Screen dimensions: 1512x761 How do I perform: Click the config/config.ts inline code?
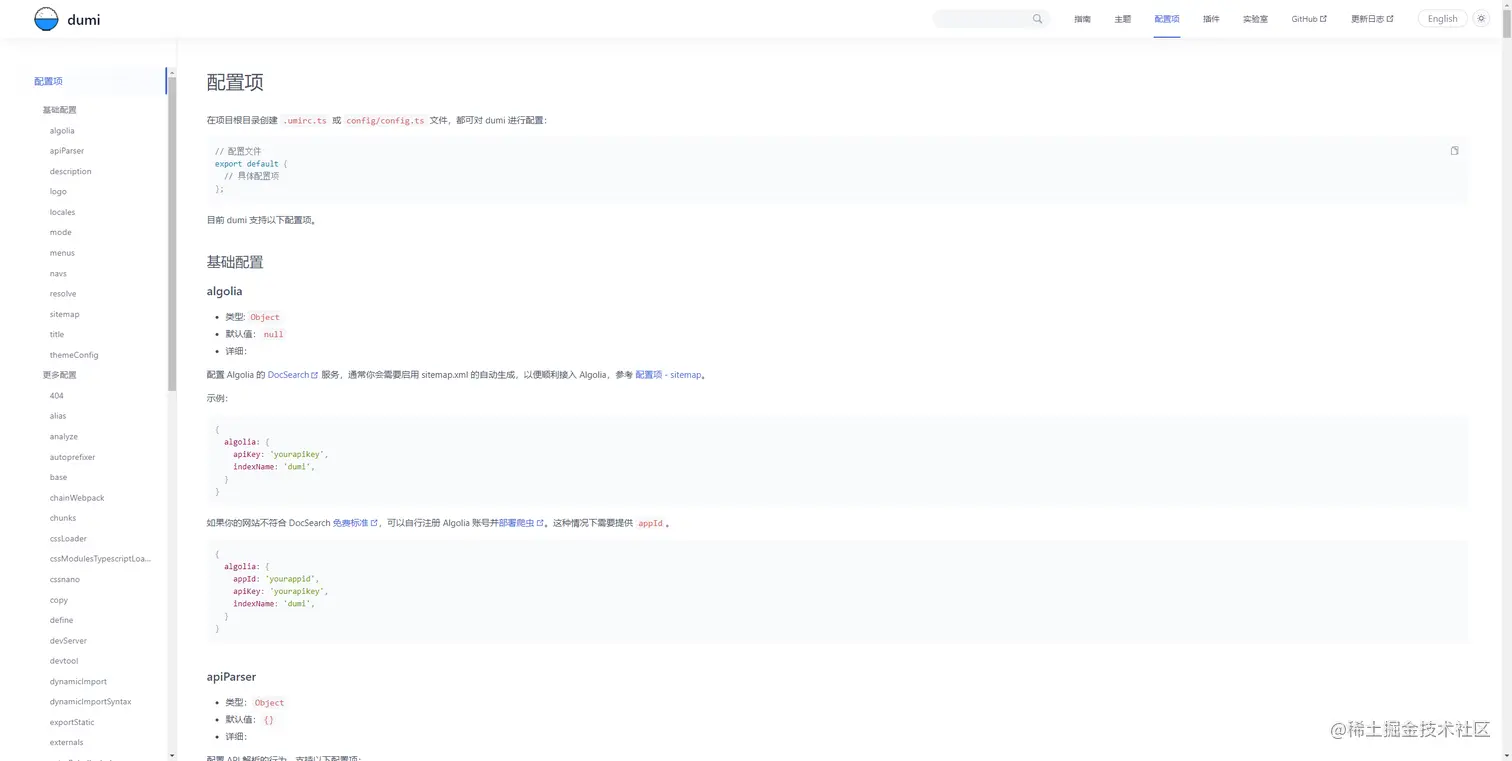(385, 121)
